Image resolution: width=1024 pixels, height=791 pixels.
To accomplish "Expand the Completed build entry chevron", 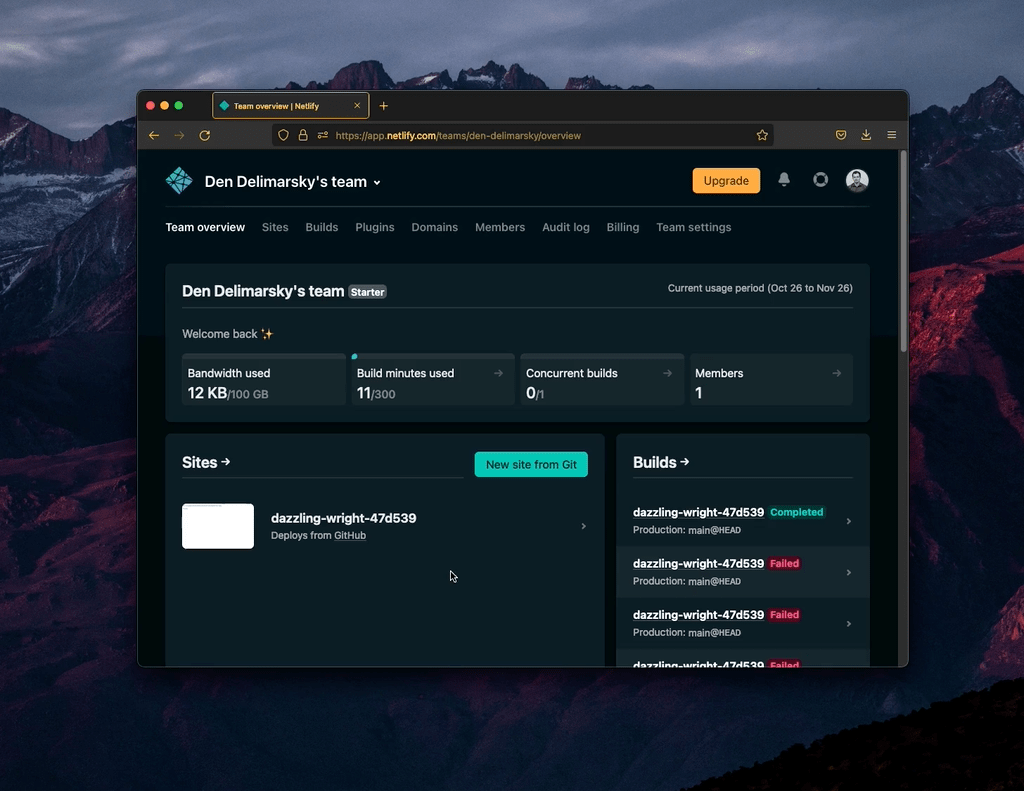I will pos(848,520).
